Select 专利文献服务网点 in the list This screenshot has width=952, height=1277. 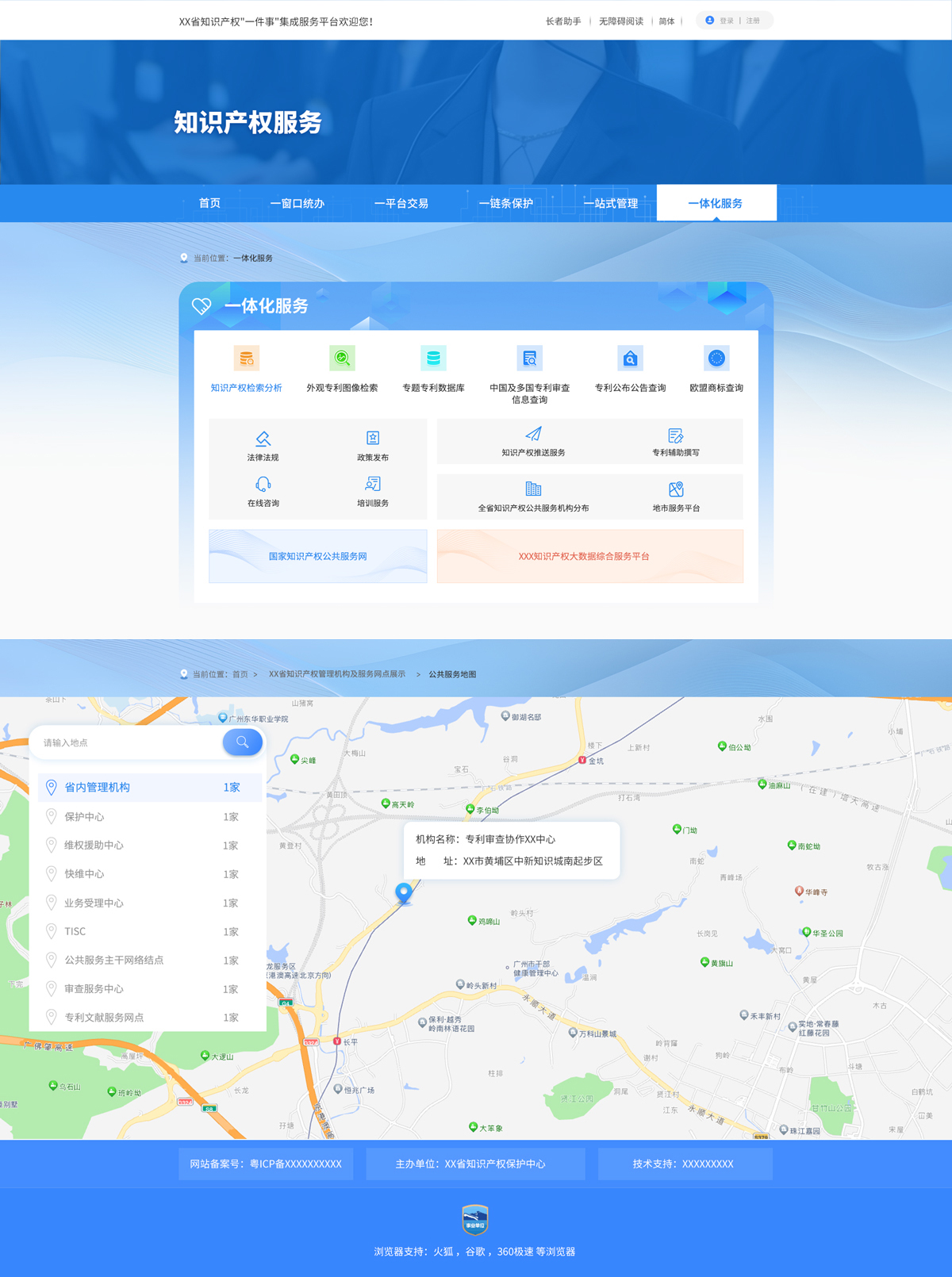(x=150, y=1018)
